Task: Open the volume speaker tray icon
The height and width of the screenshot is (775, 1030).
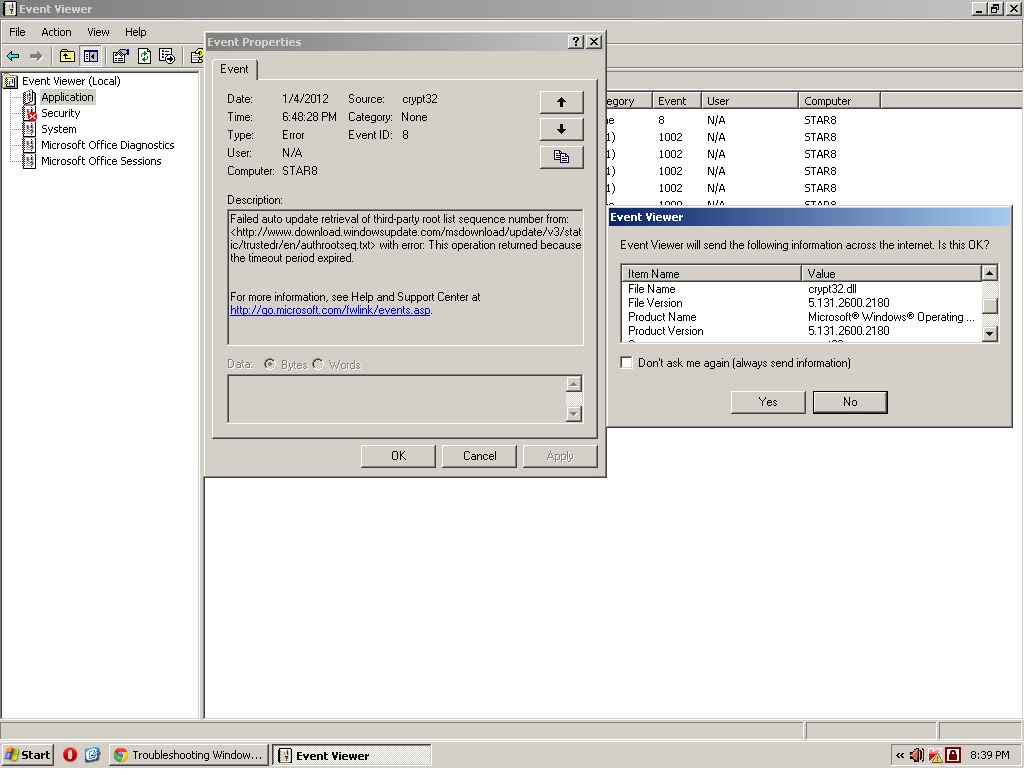Action: 916,755
